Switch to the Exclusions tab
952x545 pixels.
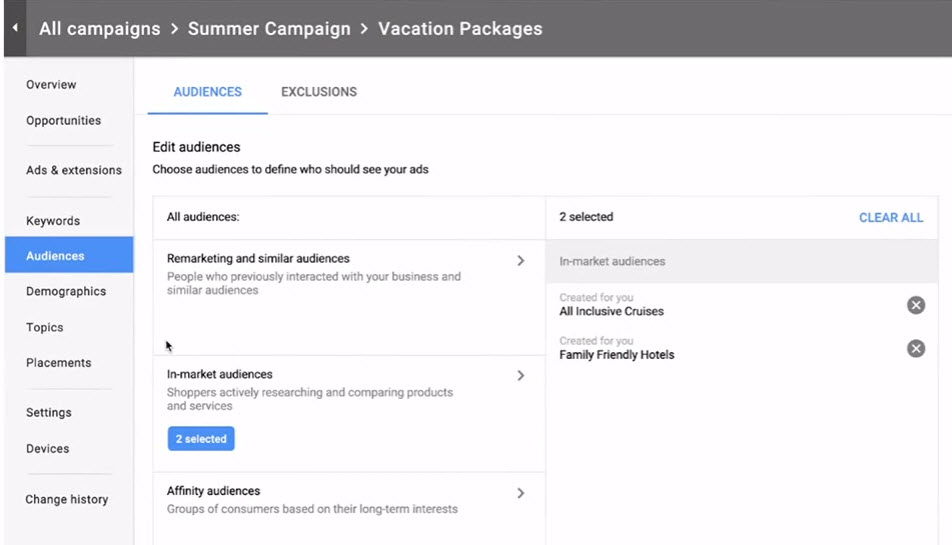(x=319, y=92)
